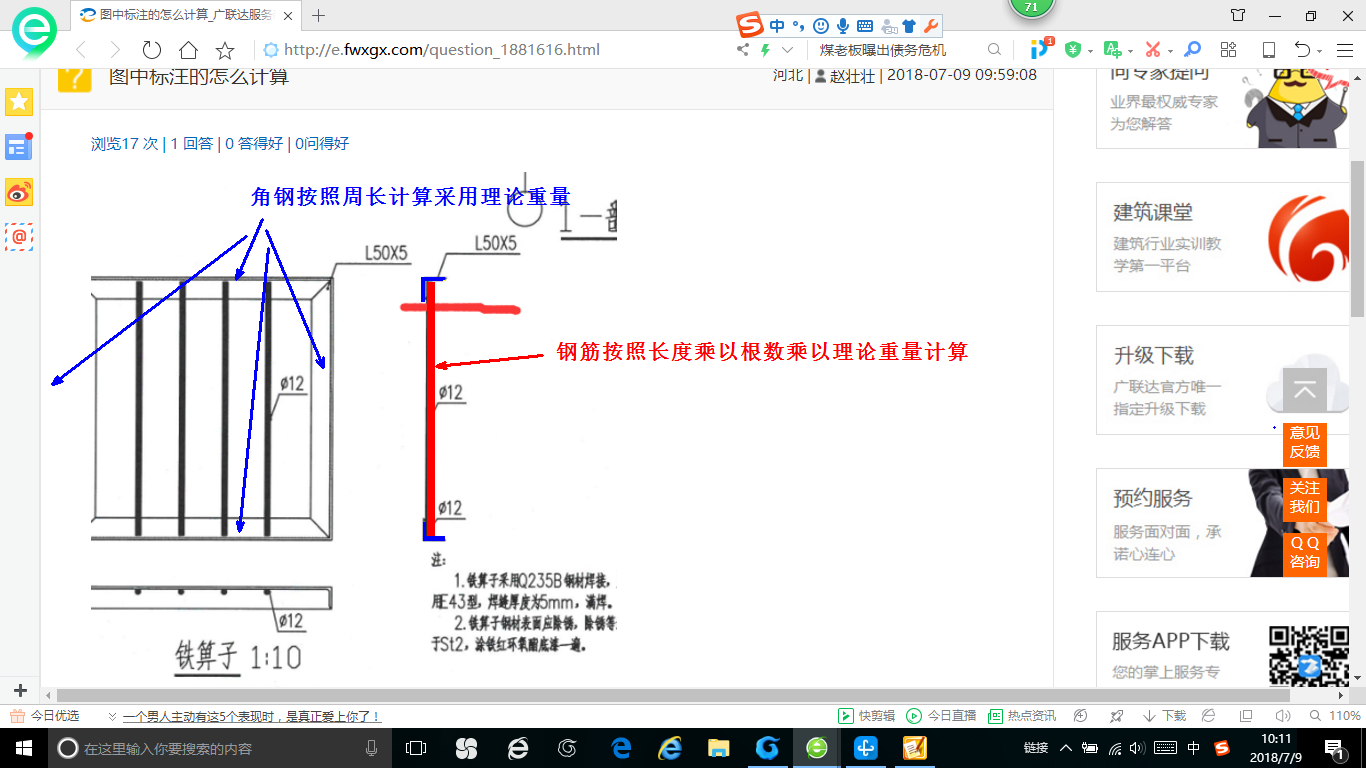This screenshot has height=768, width=1366.
Task: Open the Weibo sidebar icon
Action: [x=19, y=192]
